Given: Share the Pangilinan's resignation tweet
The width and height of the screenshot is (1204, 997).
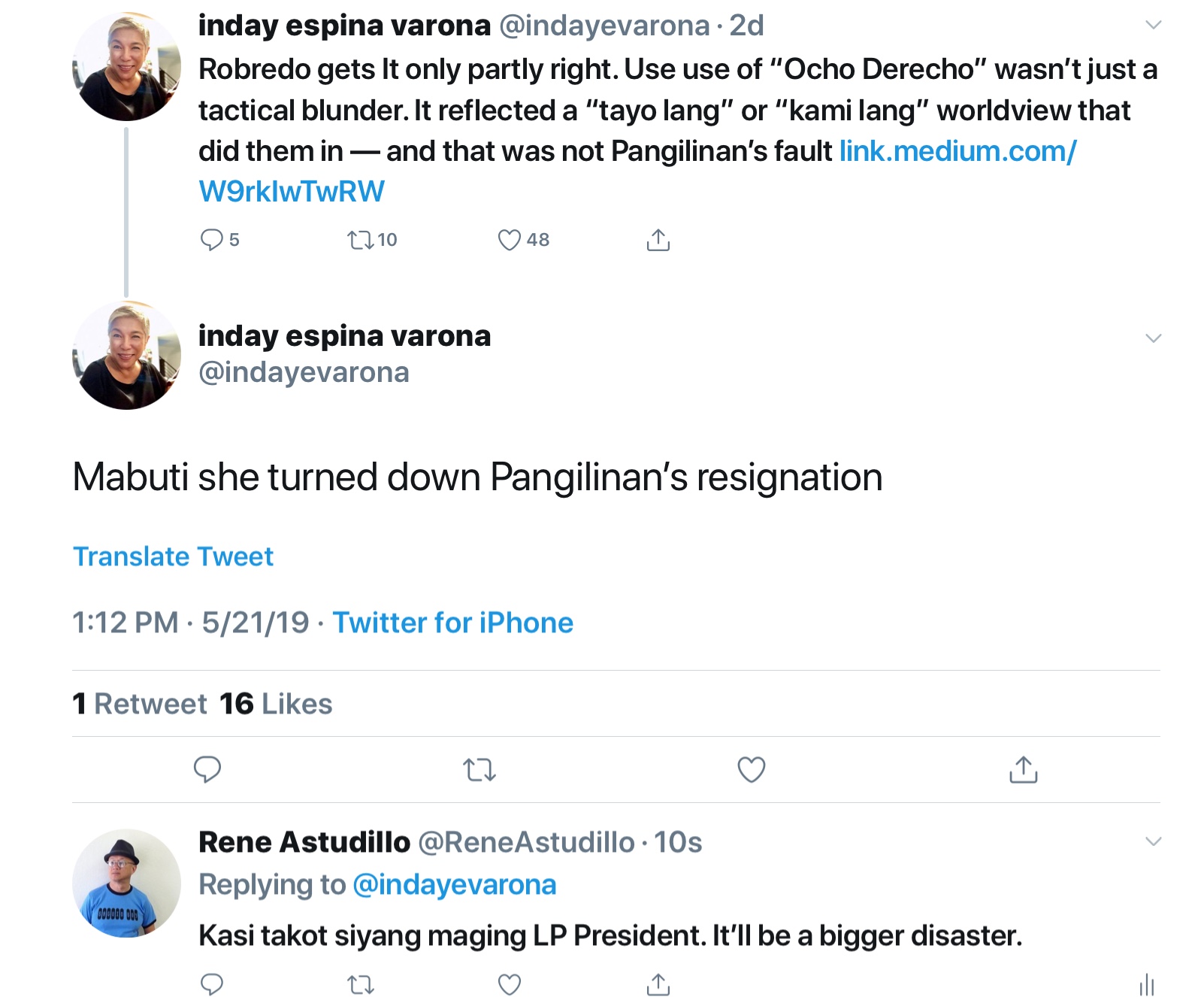Looking at the screenshot, I should coord(1023,769).
